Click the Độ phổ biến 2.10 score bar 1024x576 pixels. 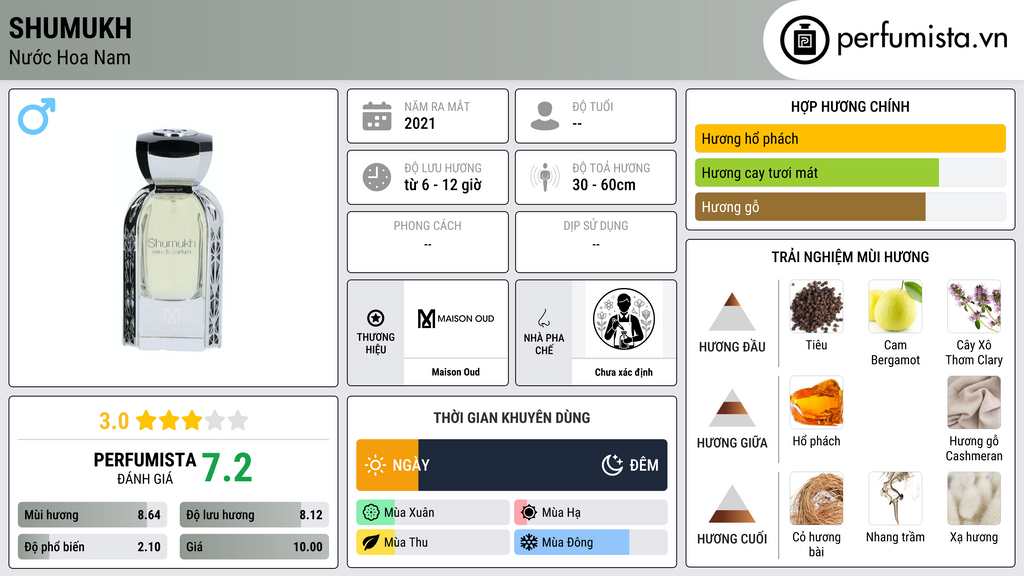tap(92, 547)
